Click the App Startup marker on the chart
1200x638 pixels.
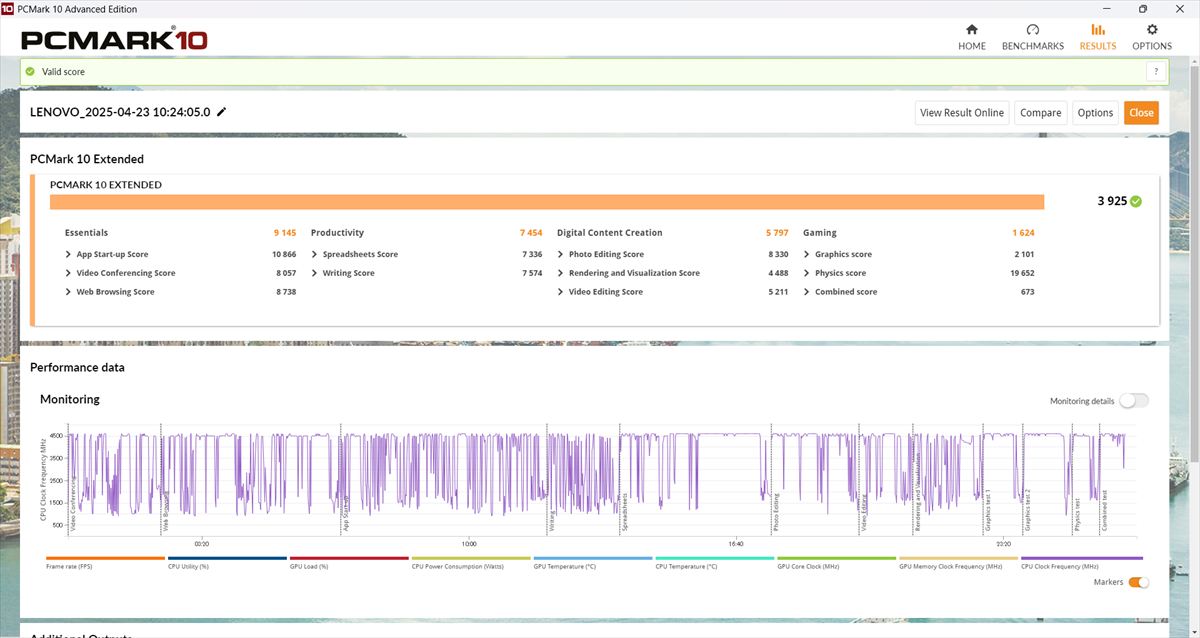(x=346, y=515)
